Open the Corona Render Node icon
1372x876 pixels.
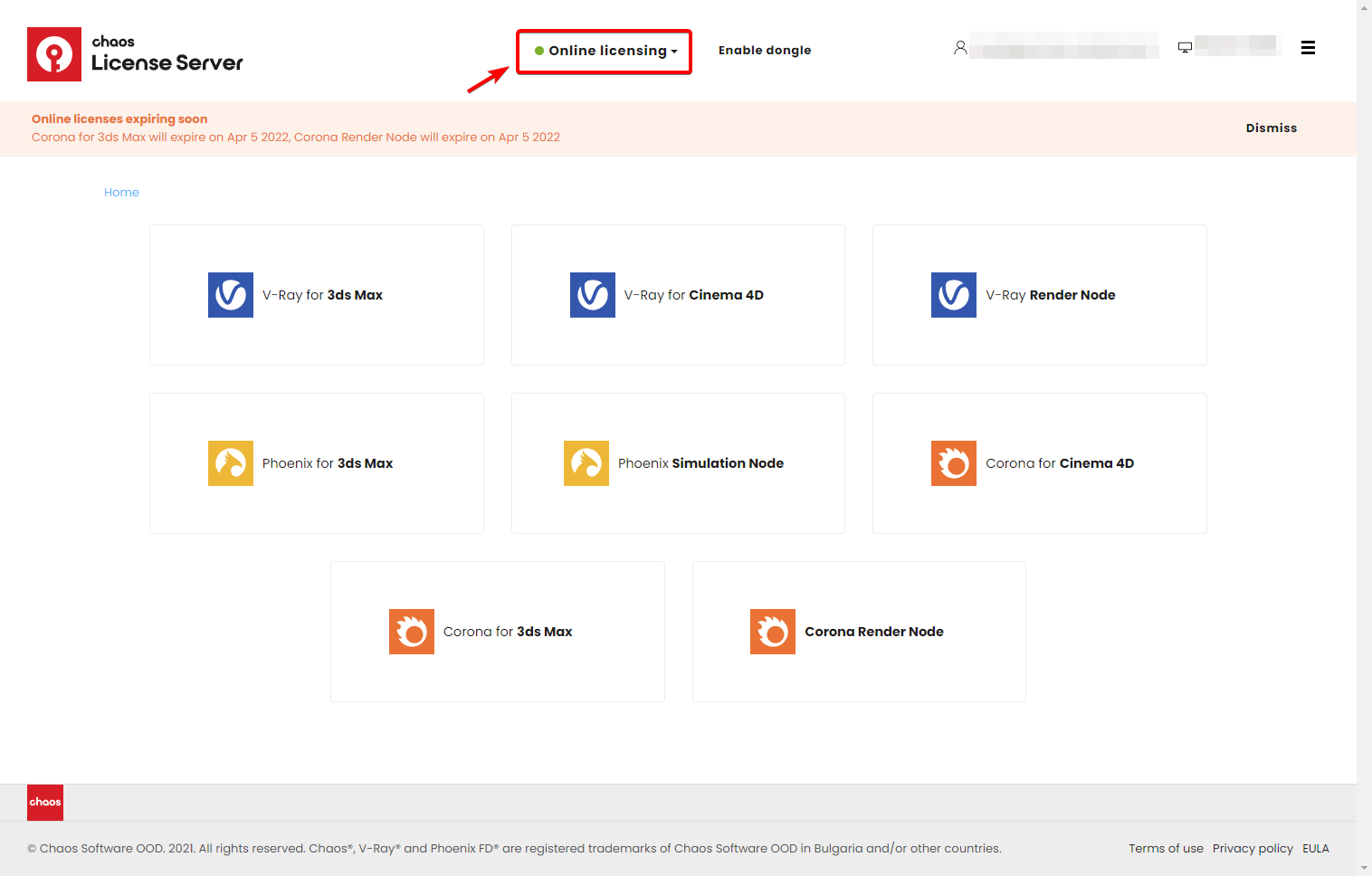773,632
